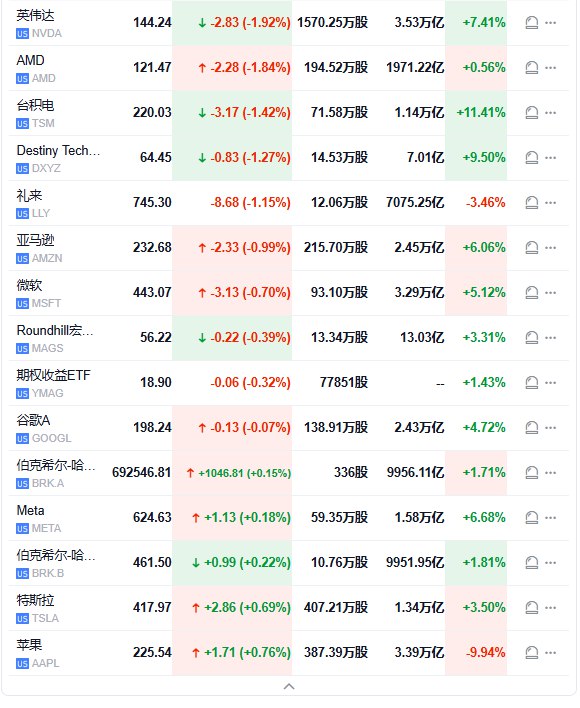Open the 台积电 stock name

pos(35,105)
